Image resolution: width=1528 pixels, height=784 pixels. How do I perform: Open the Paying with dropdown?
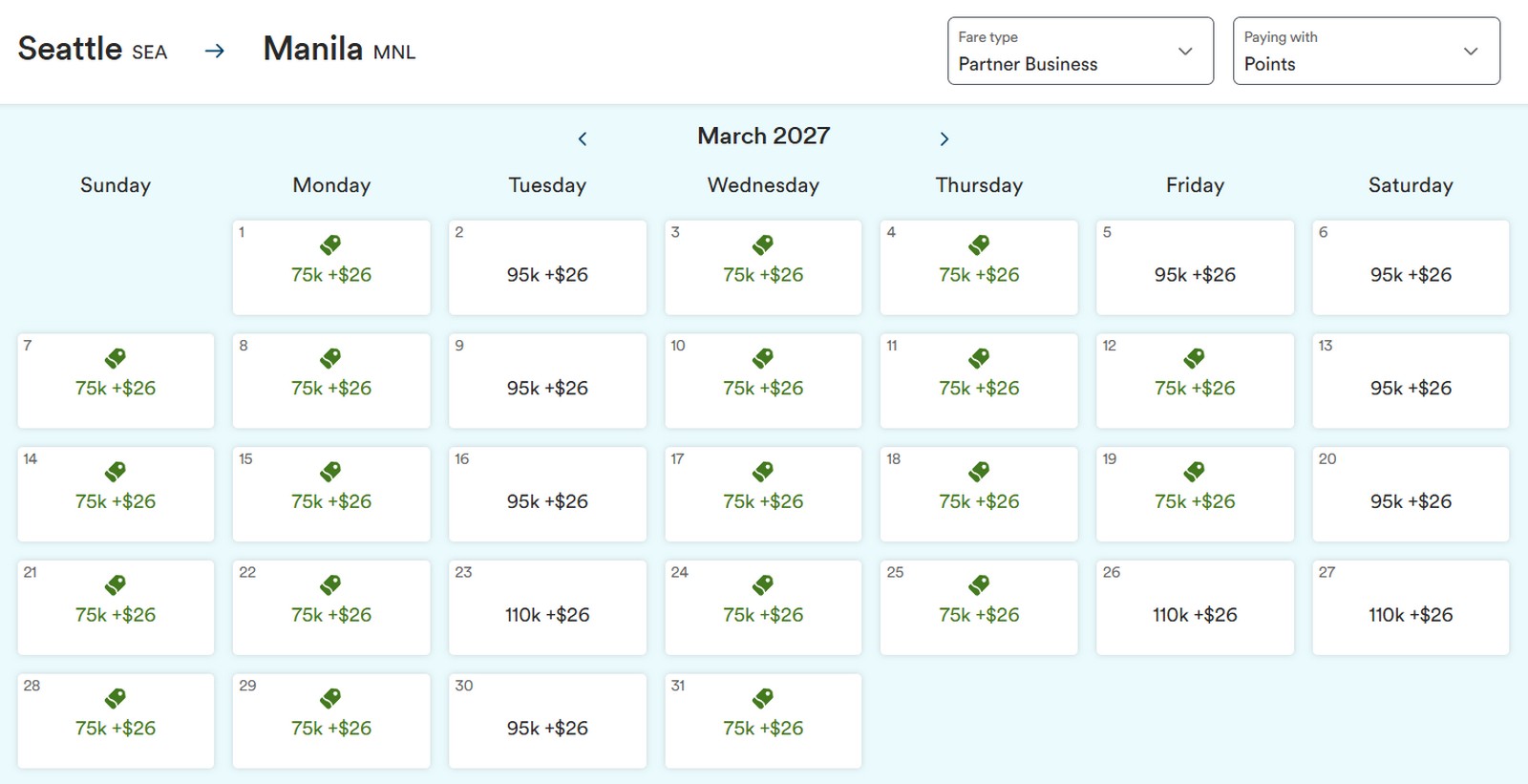1366,51
